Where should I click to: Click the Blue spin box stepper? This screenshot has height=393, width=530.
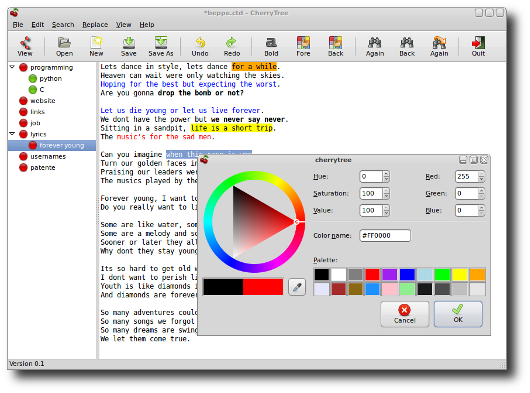tap(481, 210)
